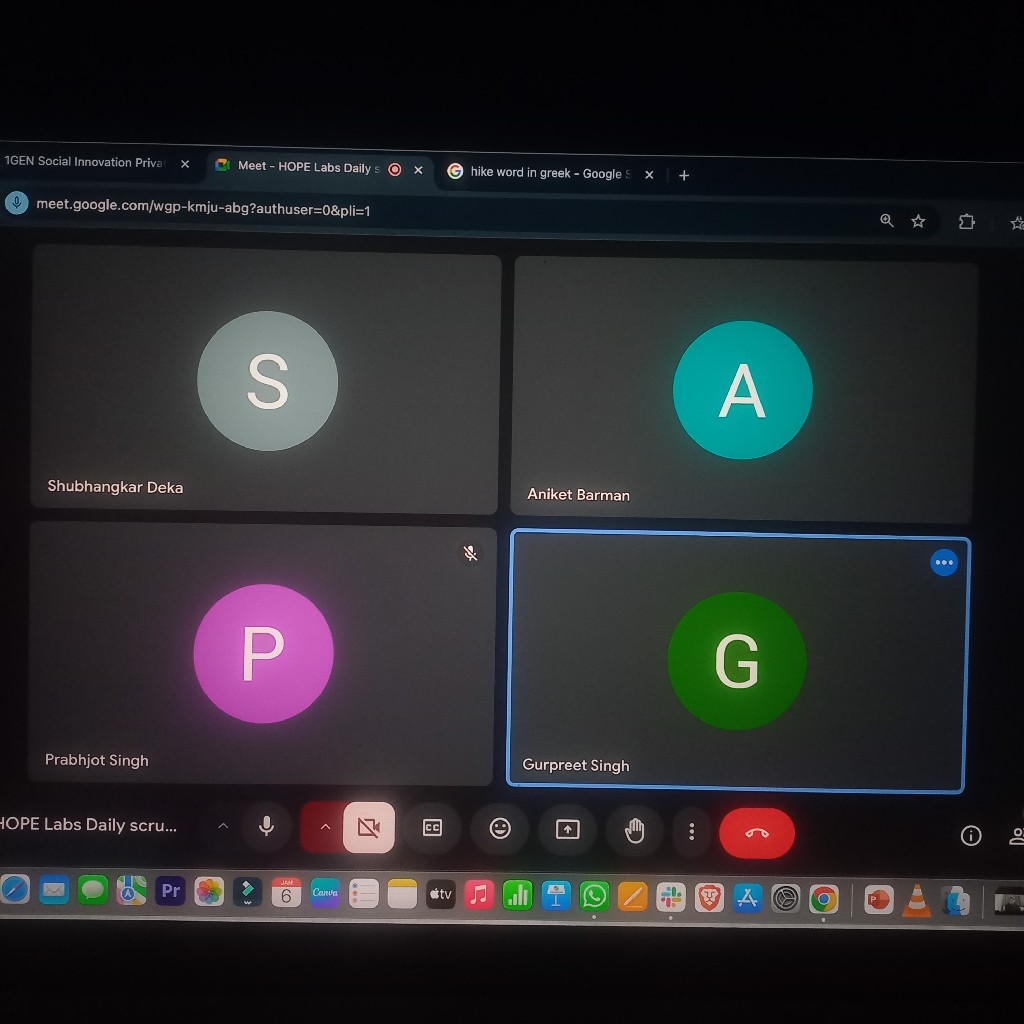The image size is (1024, 1024).
Task: Close the 1GEN Social Innovation tab
Action: coord(185,164)
